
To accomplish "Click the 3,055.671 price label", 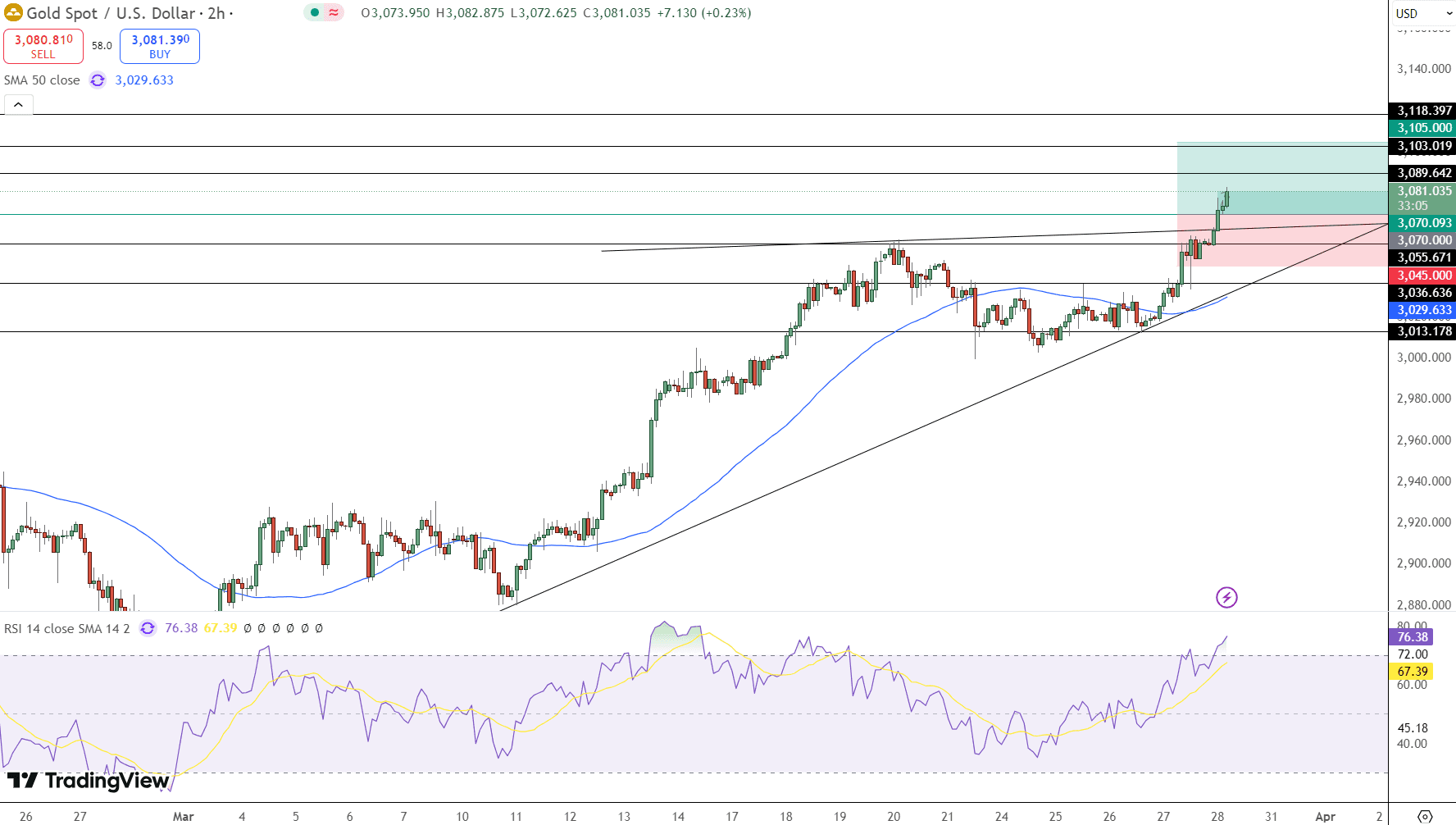I will pos(1422,258).
